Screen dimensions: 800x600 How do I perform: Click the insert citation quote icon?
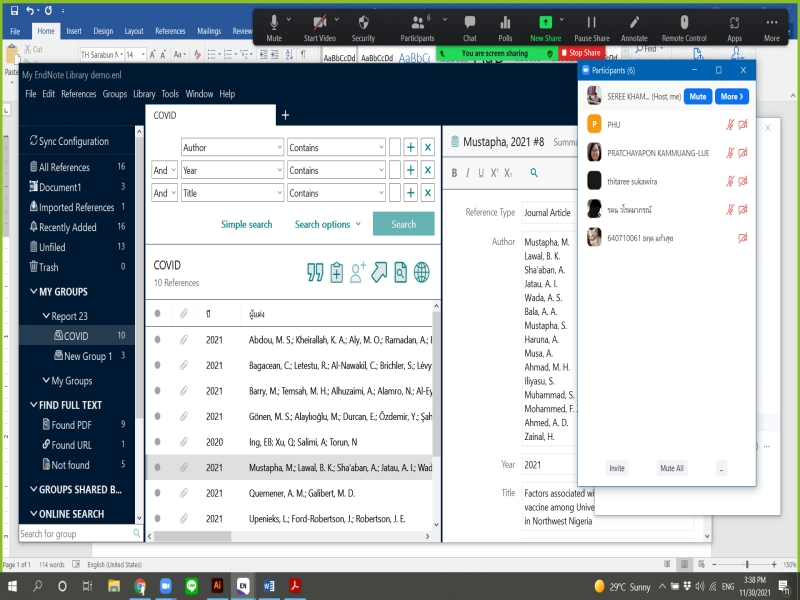(x=315, y=272)
